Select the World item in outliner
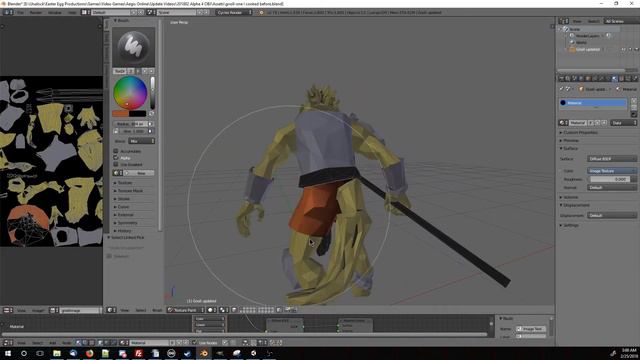 point(581,42)
